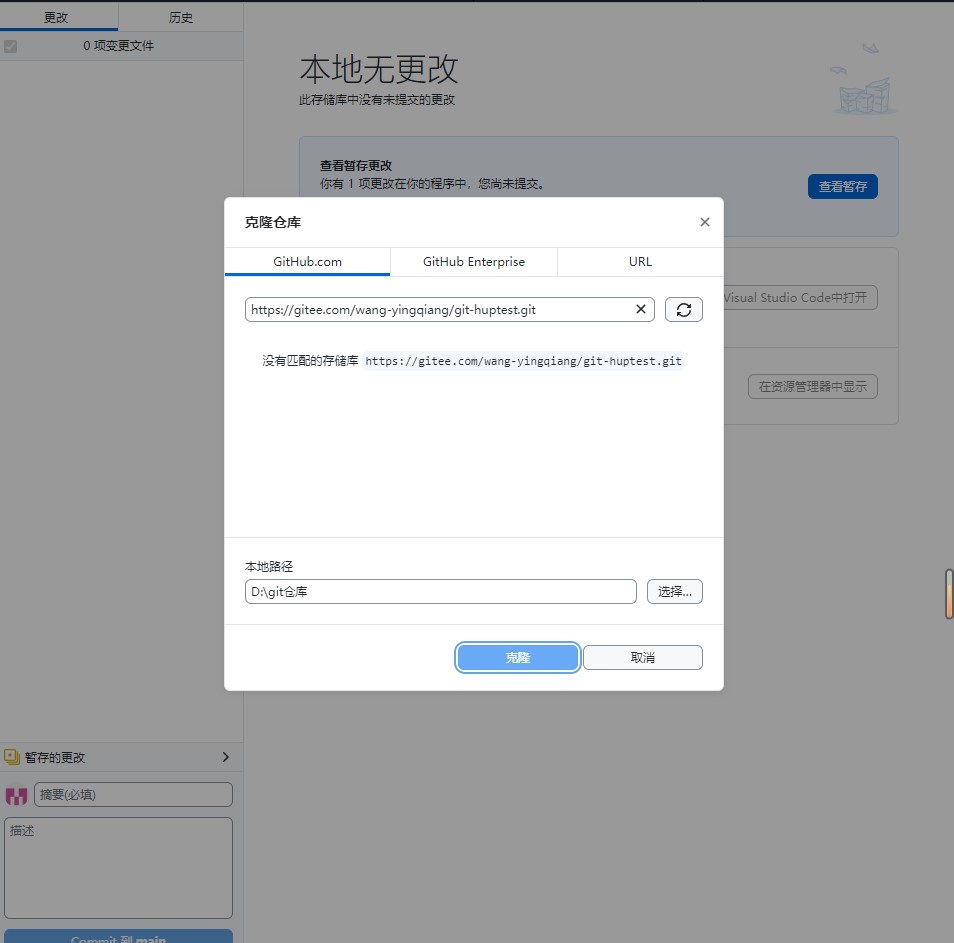Switch to the 历史 tab

(181, 17)
